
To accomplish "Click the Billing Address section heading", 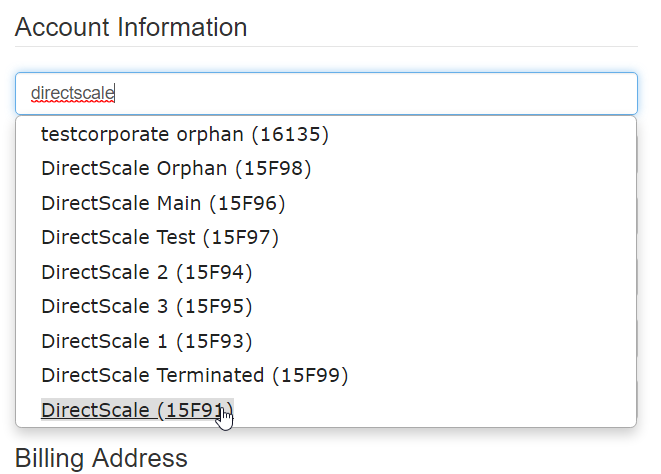I will tap(101, 458).
